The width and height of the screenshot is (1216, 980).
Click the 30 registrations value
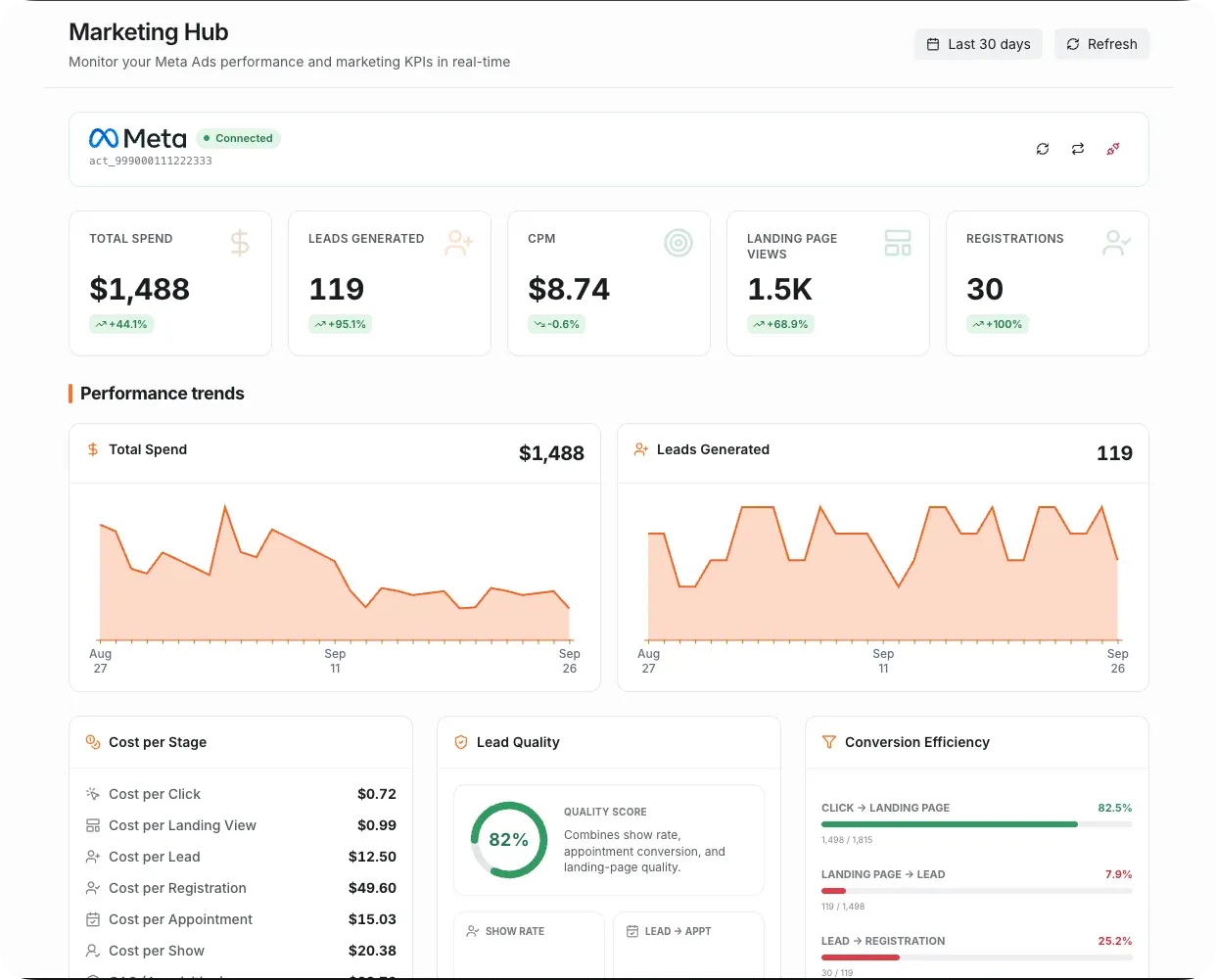point(985,289)
